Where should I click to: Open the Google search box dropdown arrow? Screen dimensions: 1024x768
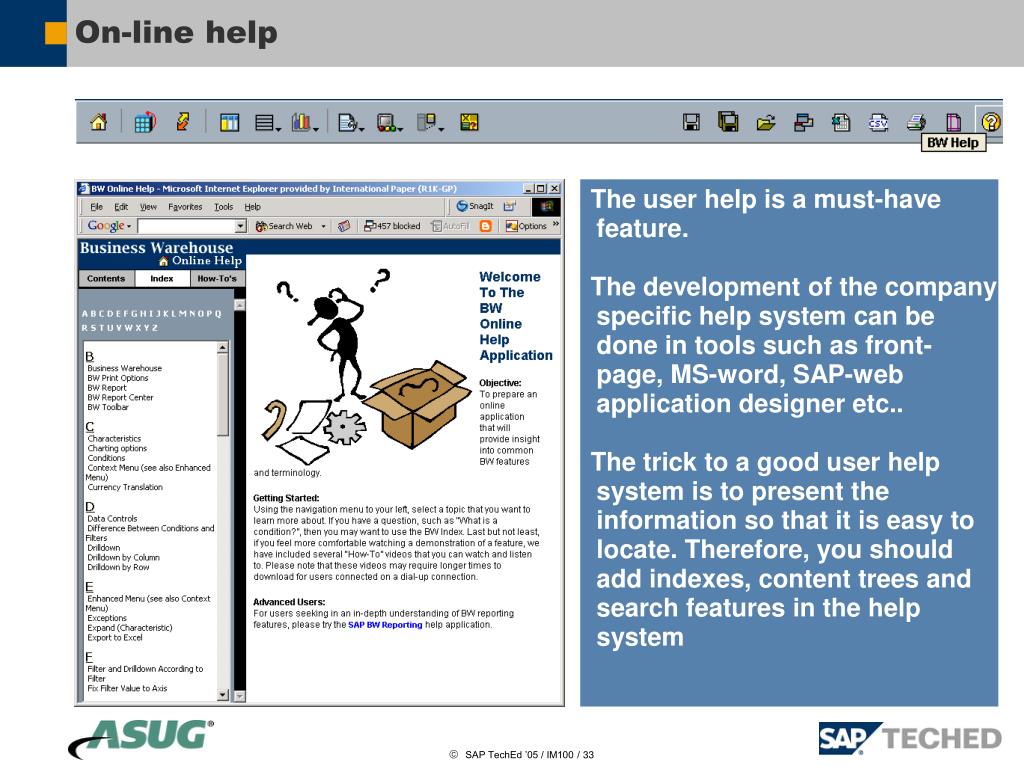(x=240, y=226)
